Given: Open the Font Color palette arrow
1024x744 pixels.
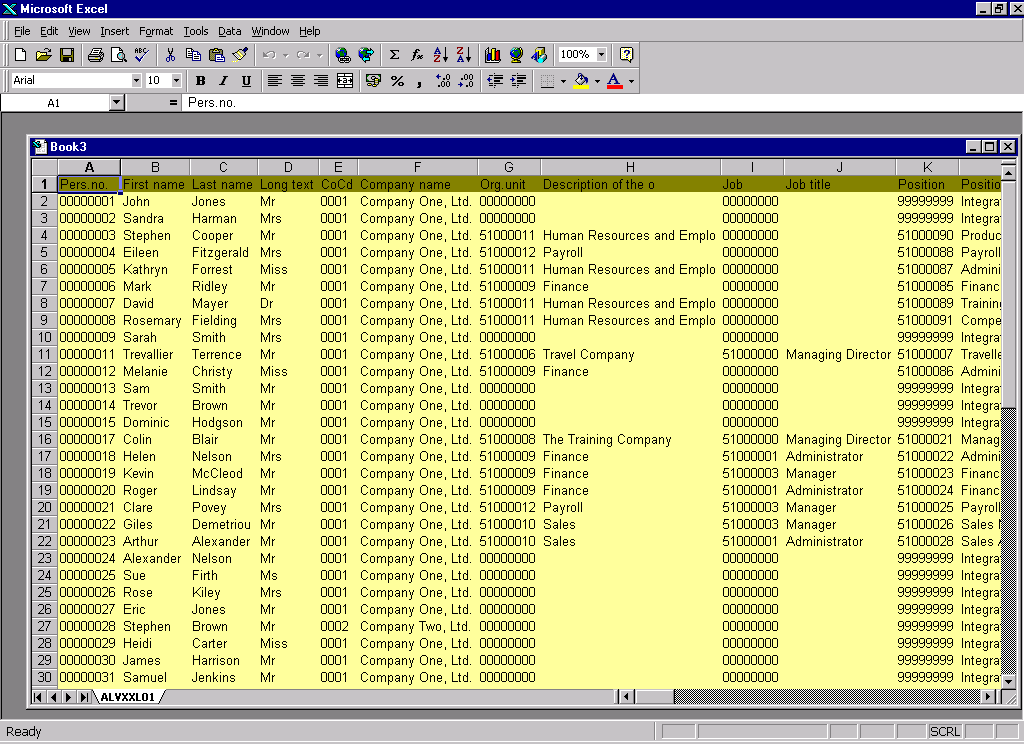Looking at the screenshot, I should 631,81.
